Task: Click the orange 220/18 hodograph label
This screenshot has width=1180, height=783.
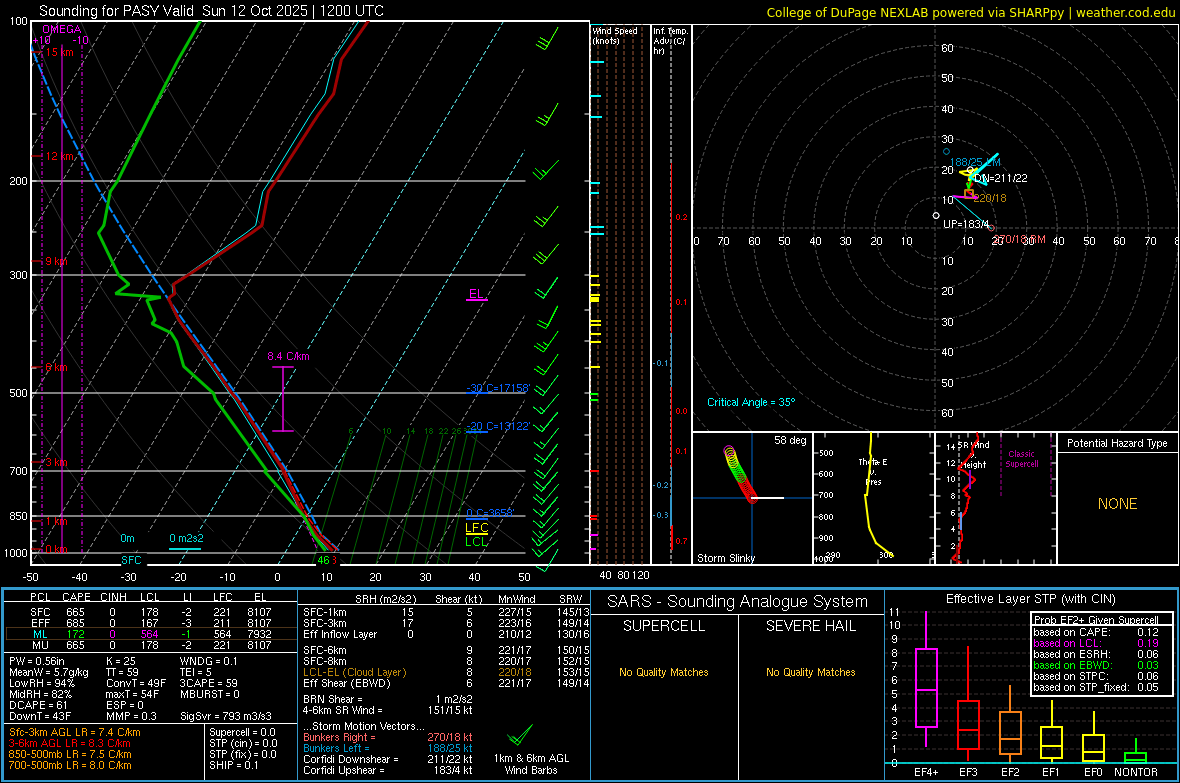Action: (x=990, y=198)
